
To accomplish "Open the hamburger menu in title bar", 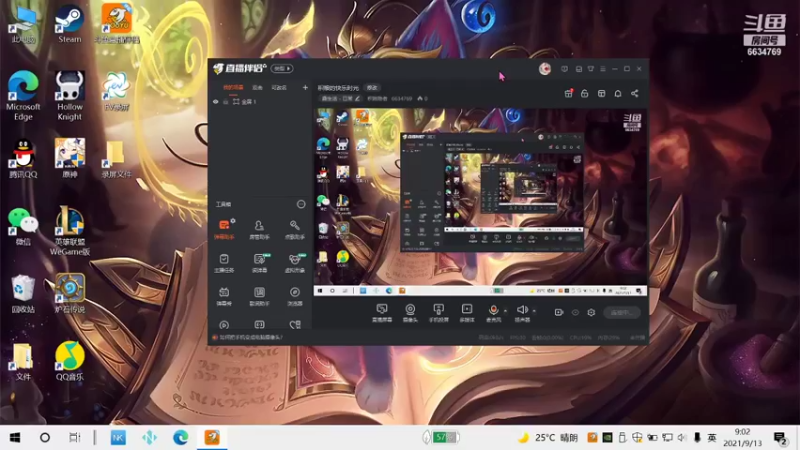I will (x=603, y=69).
